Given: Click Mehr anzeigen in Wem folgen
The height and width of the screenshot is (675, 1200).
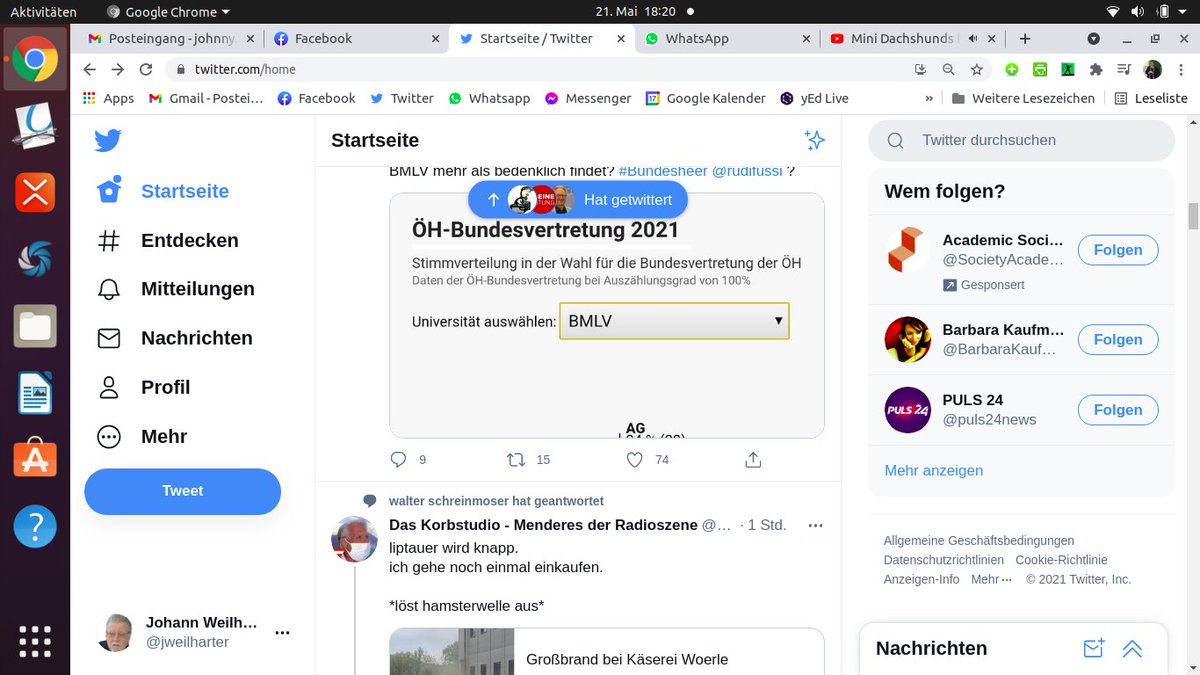Looking at the screenshot, I should [x=933, y=470].
